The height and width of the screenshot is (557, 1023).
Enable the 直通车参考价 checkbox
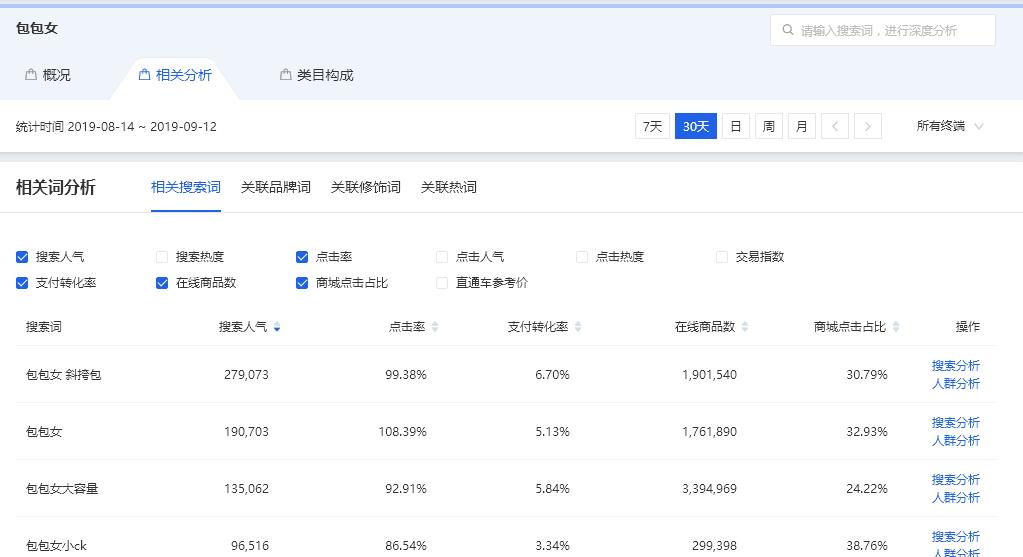[442, 283]
